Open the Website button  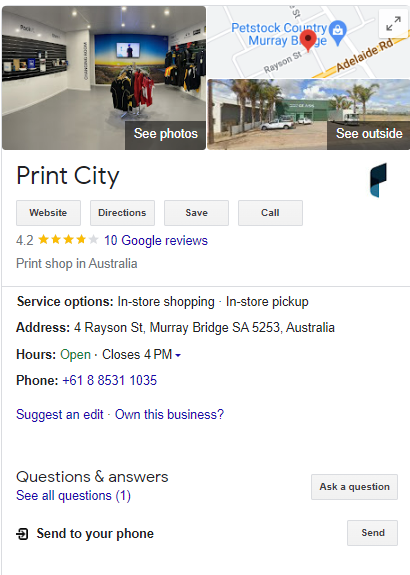[48, 213]
